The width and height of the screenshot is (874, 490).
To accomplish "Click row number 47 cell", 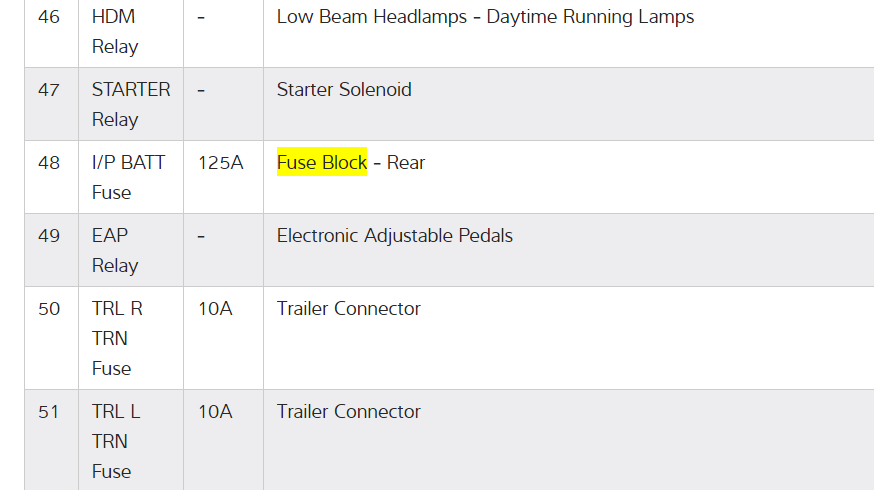I will point(49,89).
